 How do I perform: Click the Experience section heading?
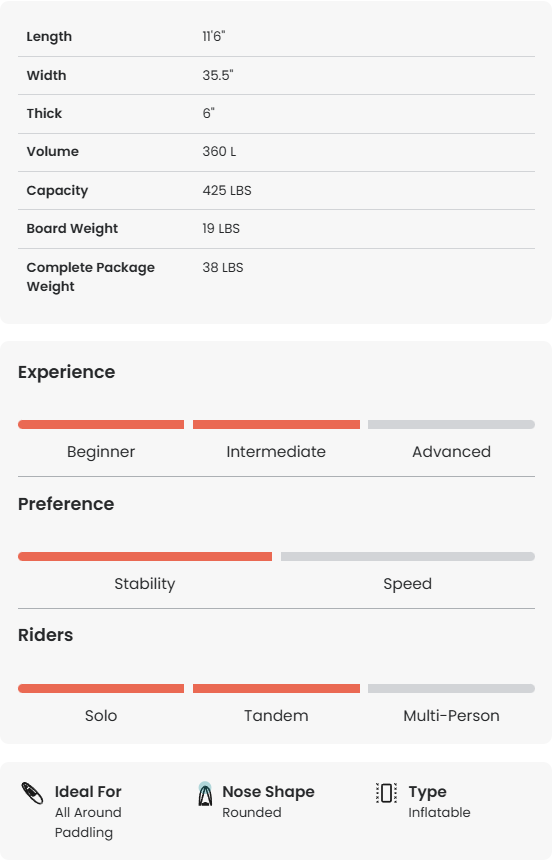67,372
